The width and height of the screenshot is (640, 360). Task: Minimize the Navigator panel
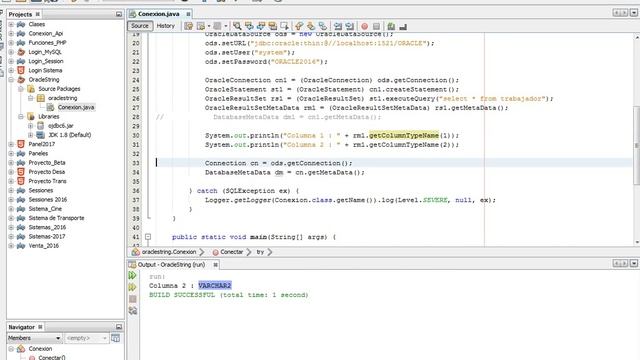click(x=119, y=327)
